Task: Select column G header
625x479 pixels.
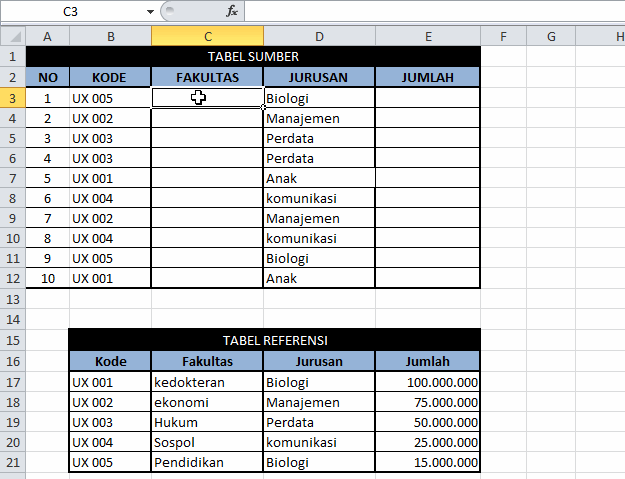Action: (552, 37)
